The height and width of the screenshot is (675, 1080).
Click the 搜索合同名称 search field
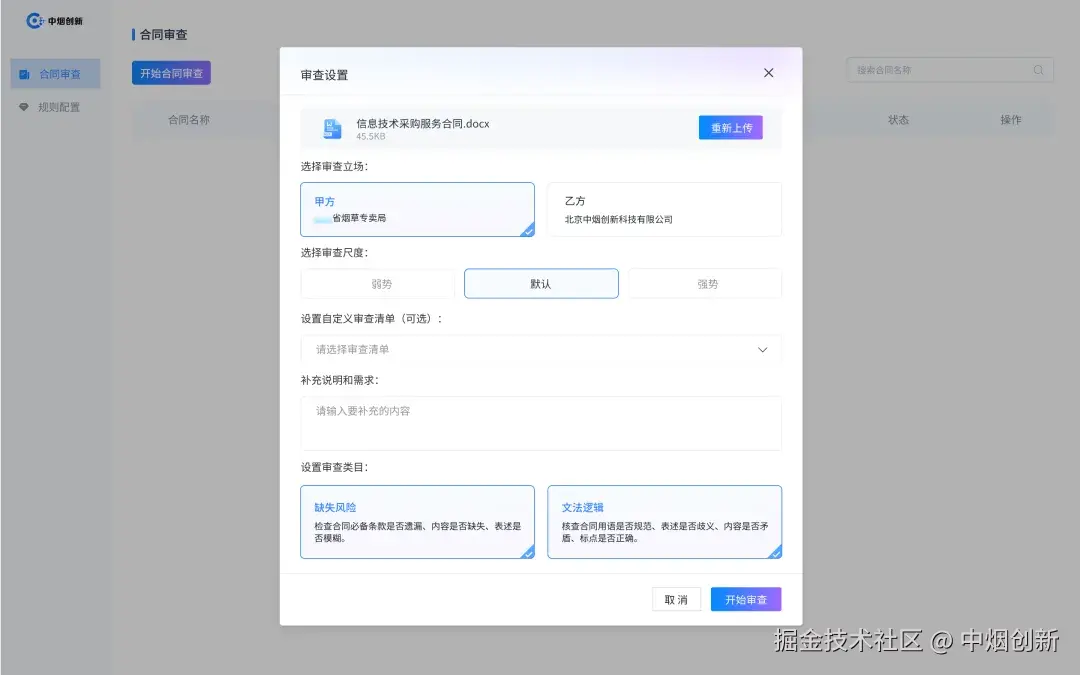click(940, 70)
